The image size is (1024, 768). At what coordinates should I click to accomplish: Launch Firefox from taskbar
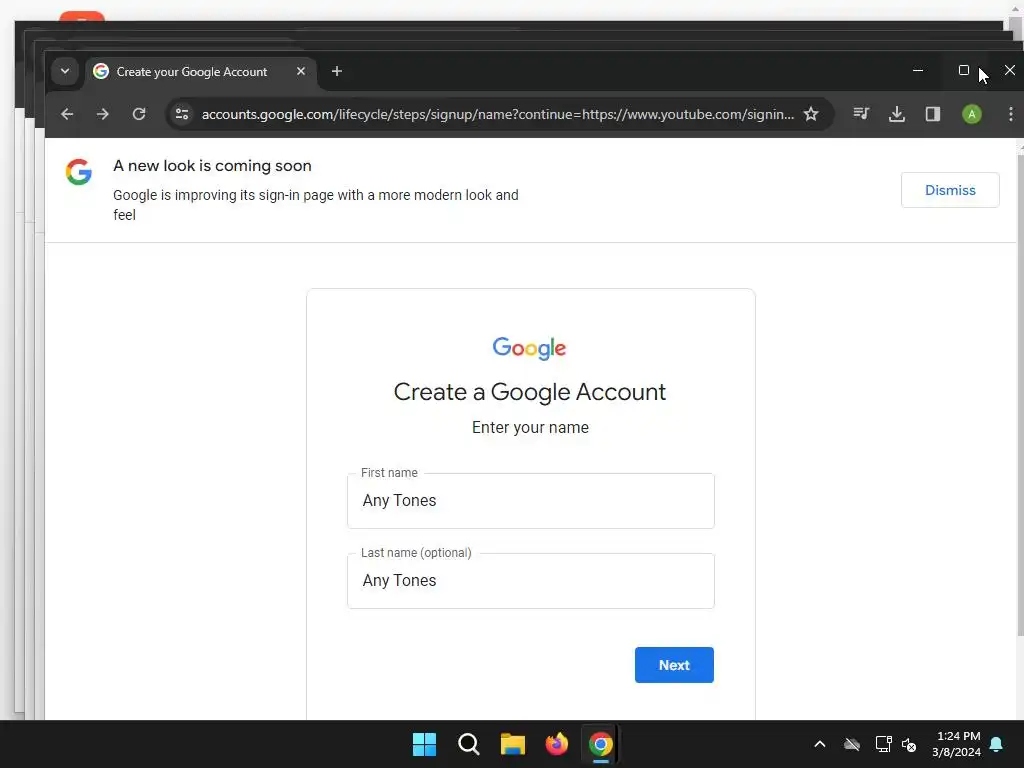pyautogui.click(x=556, y=744)
